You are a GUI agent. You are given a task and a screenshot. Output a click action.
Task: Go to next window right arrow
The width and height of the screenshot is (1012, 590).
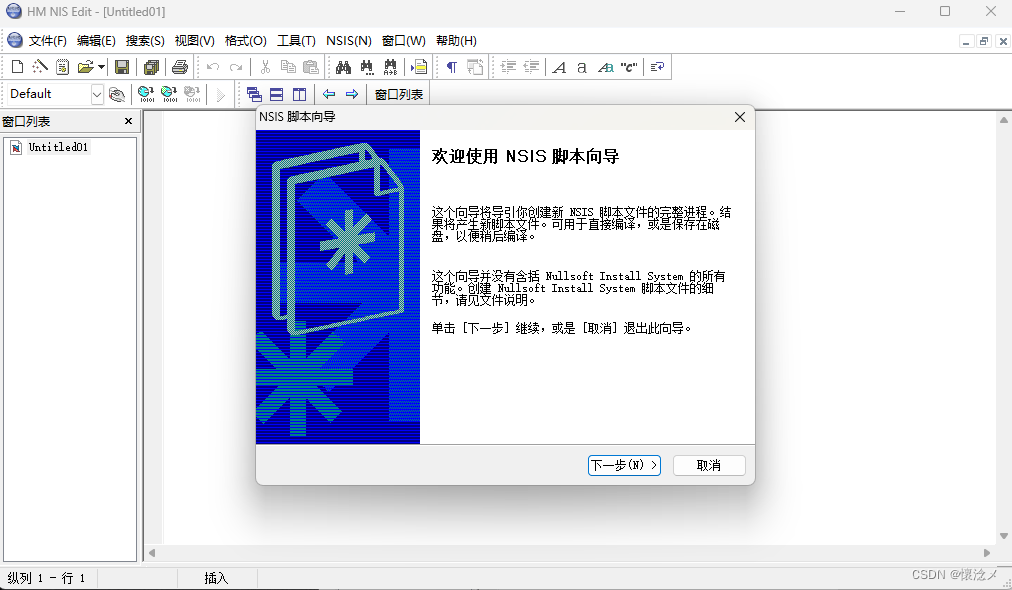click(x=352, y=94)
